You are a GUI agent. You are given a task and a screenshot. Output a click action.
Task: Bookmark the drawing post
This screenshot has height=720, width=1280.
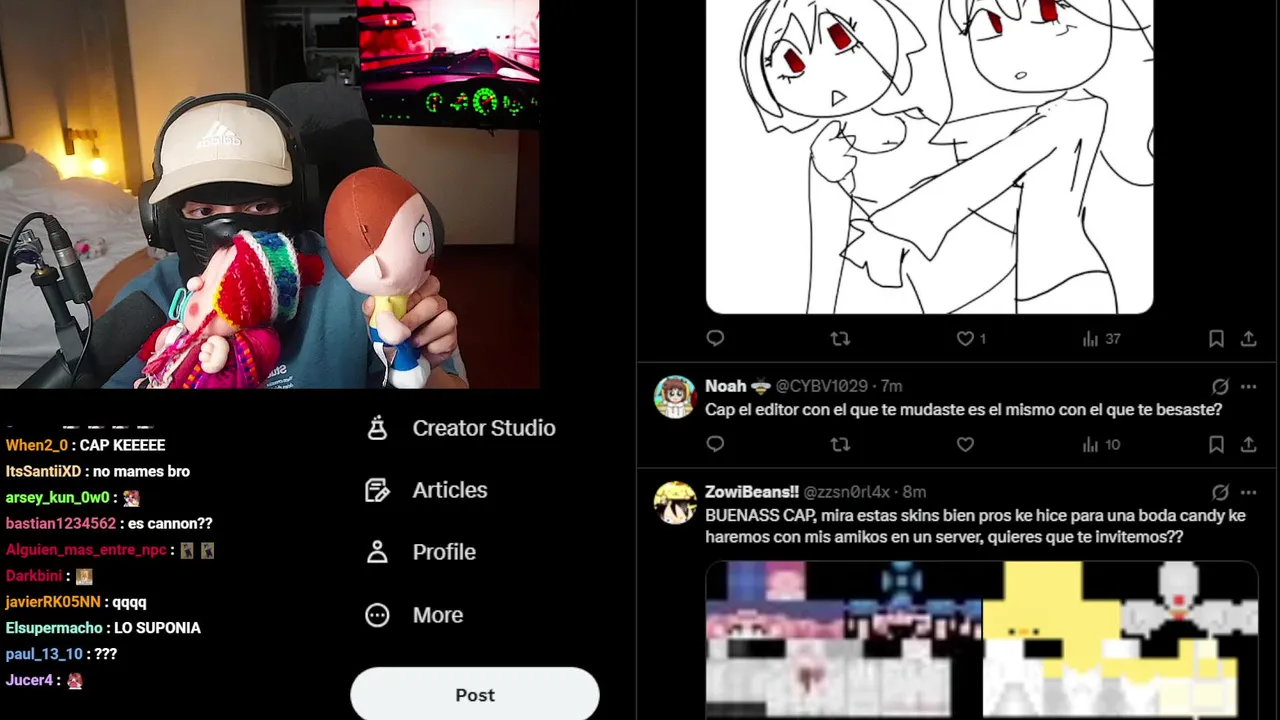point(1216,339)
